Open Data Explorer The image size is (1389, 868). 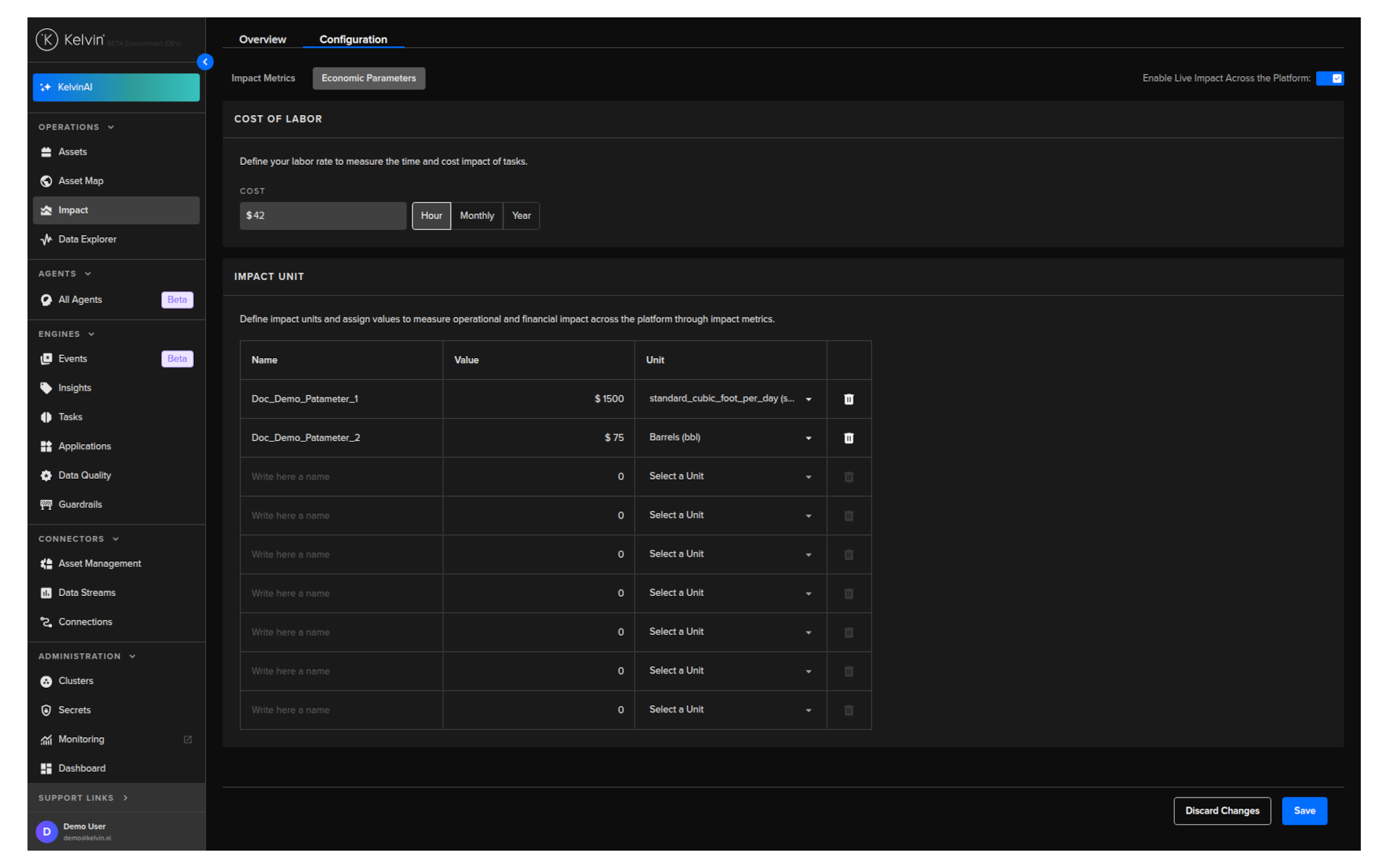116,239
